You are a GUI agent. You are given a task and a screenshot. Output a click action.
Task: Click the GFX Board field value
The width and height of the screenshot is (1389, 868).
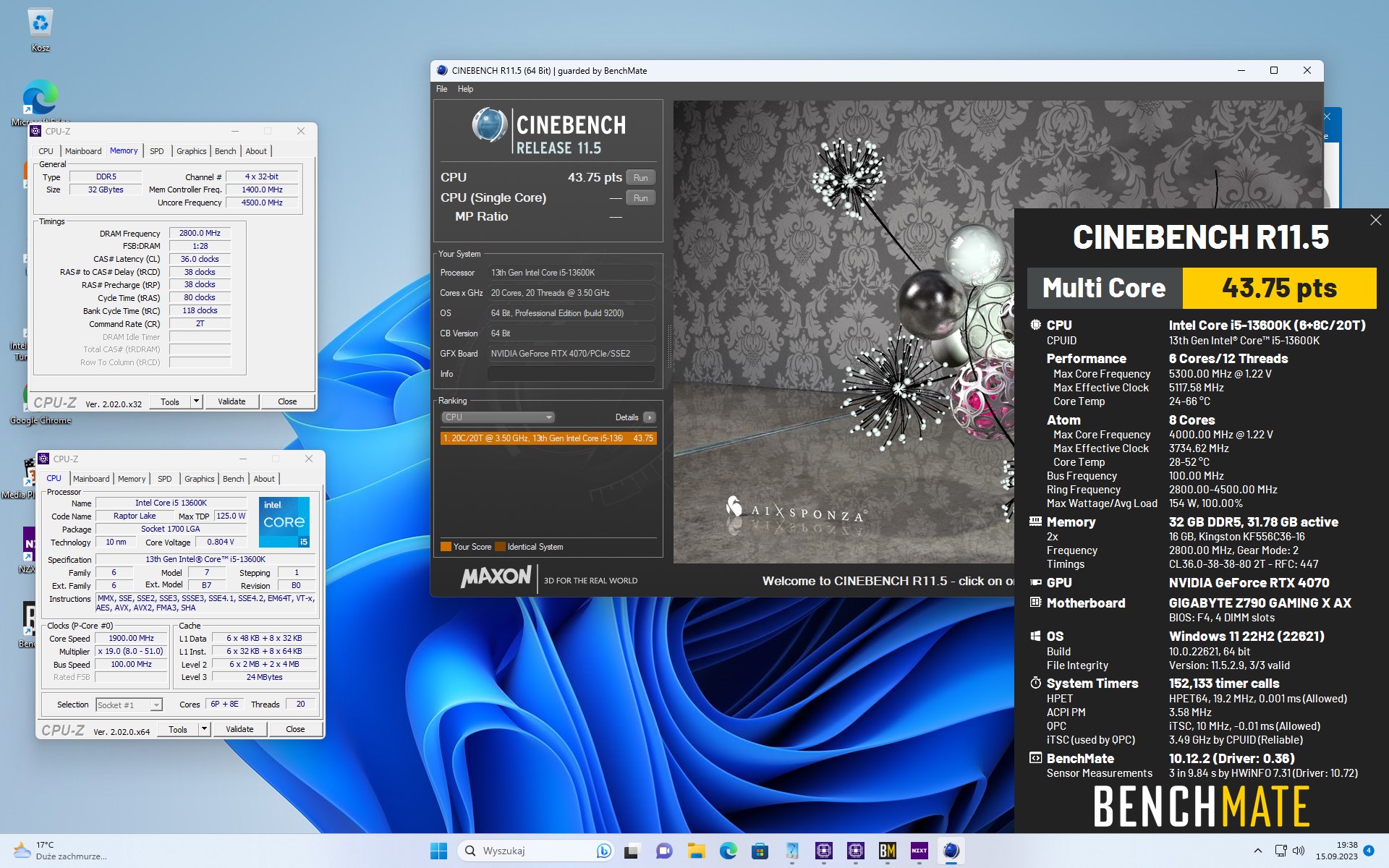(x=571, y=354)
